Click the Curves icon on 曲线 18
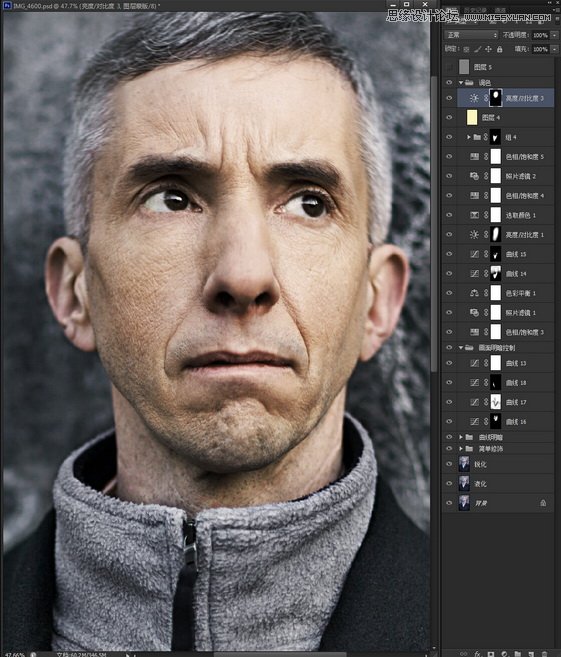The width and height of the screenshot is (561, 657). (x=474, y=383)
